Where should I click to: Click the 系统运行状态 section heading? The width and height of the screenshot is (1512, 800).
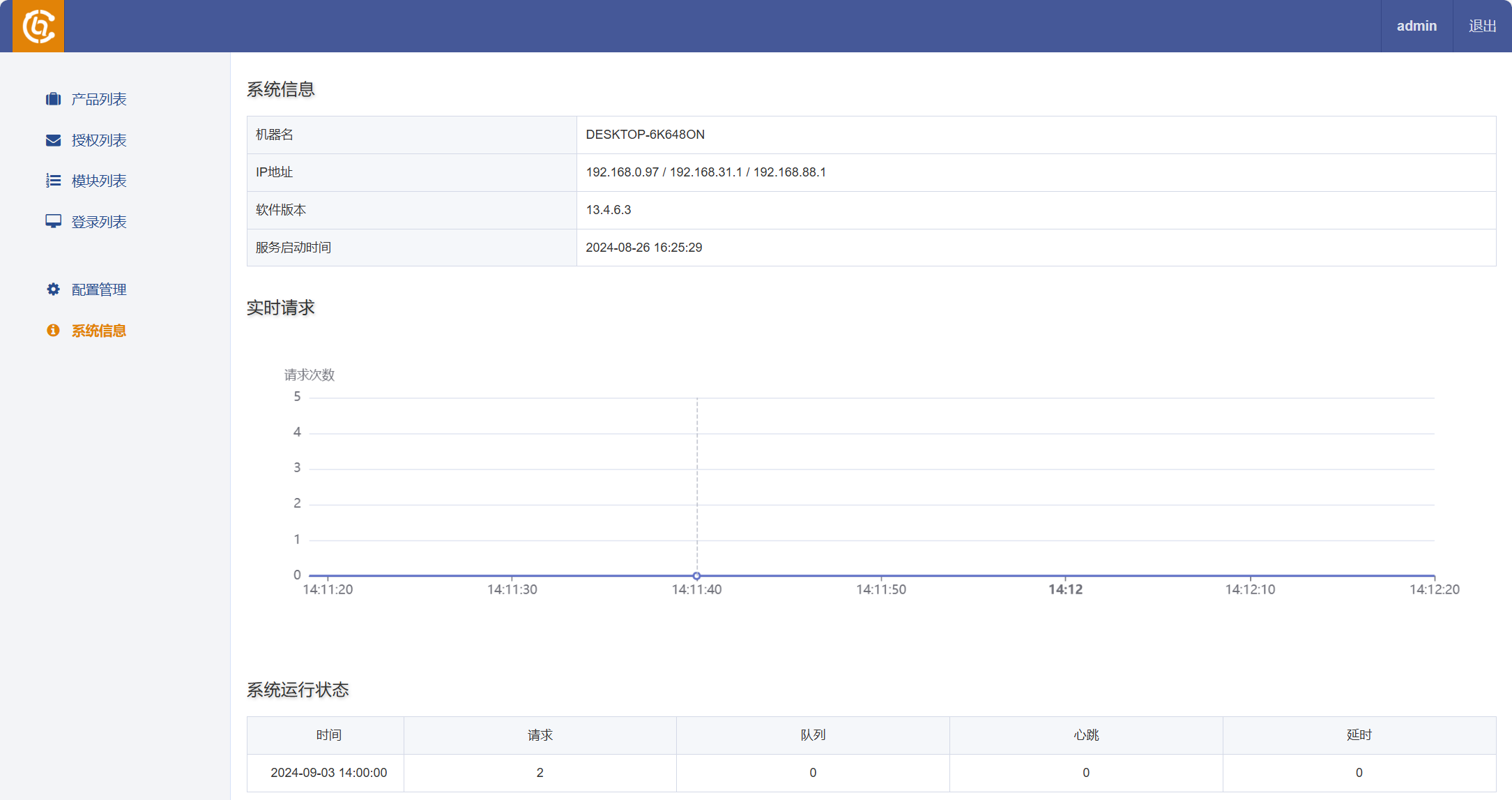click(x=298, y=690)
